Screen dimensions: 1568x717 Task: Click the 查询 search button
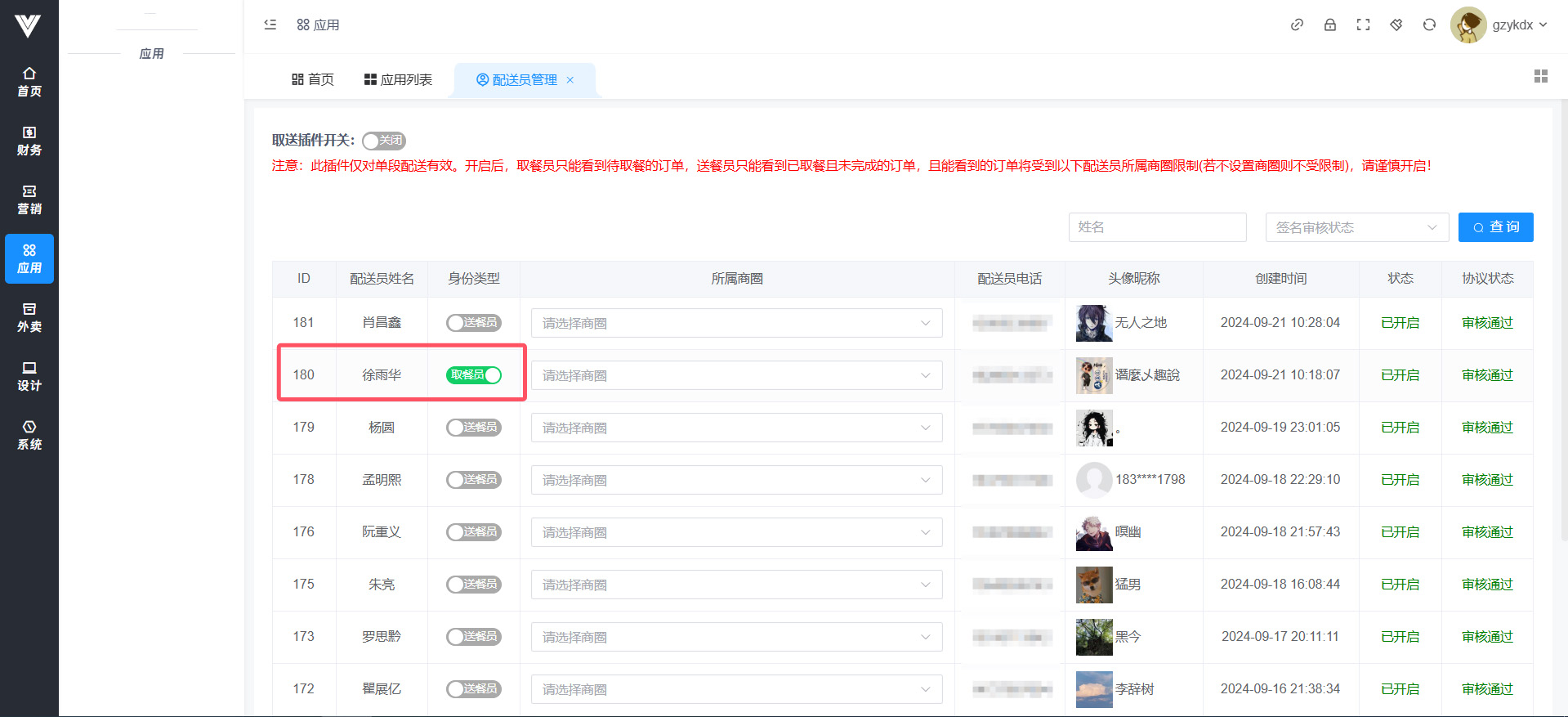coord(1495,227)
